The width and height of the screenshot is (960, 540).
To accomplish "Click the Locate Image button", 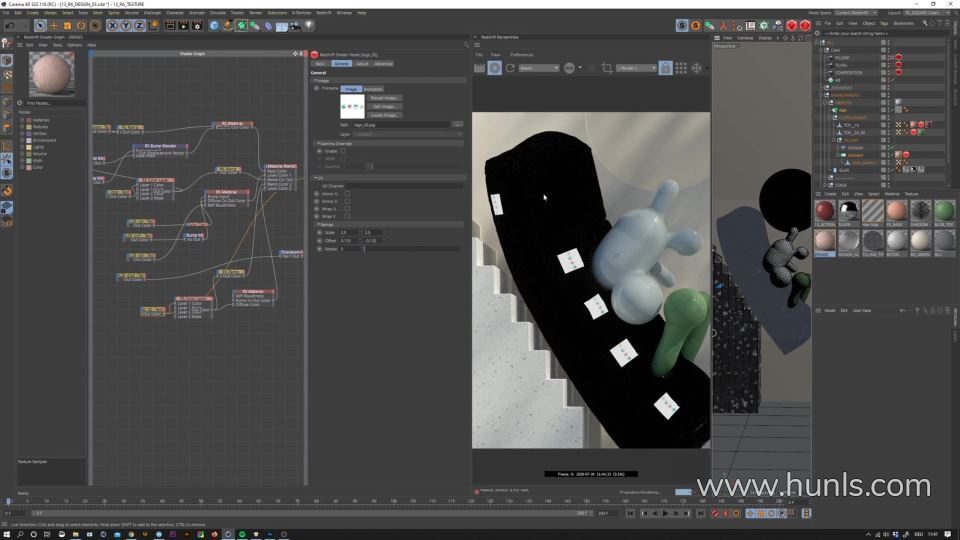I will 385,115.
